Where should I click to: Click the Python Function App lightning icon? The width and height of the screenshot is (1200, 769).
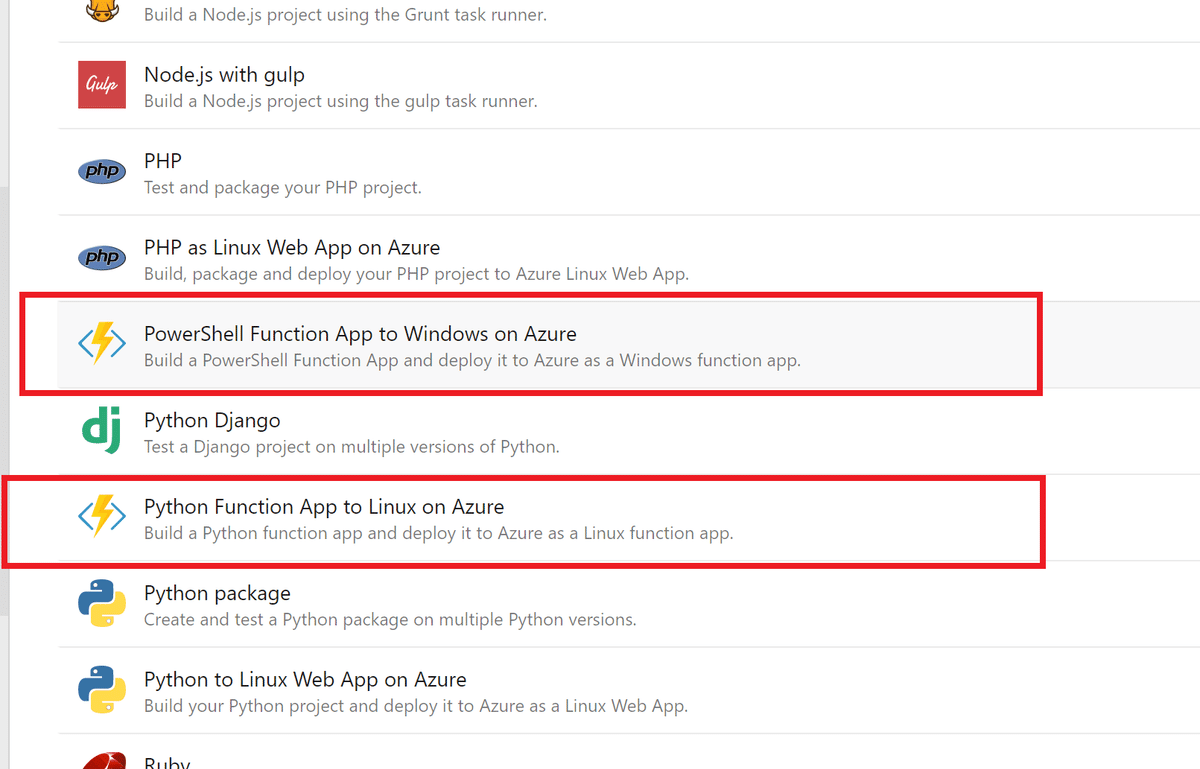click(x=102, y=517)
